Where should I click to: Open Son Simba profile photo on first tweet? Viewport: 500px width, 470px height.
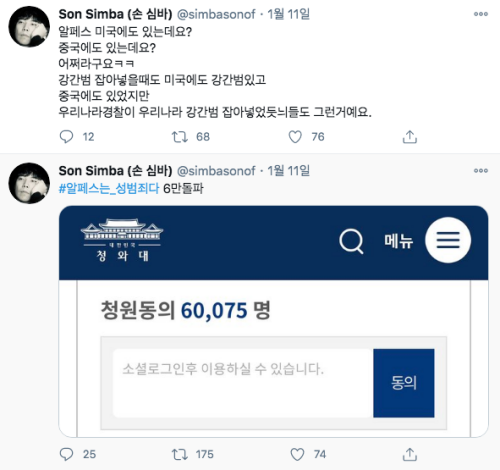[x=29, y=27]
